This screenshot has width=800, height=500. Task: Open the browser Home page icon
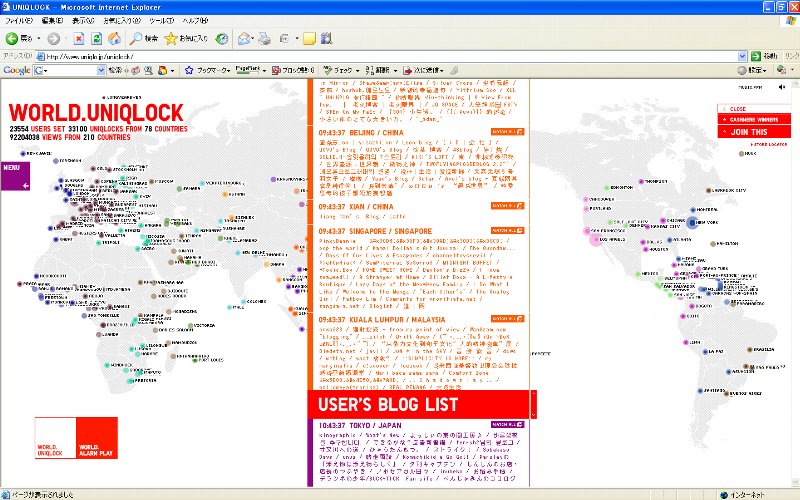click(114, 38)
